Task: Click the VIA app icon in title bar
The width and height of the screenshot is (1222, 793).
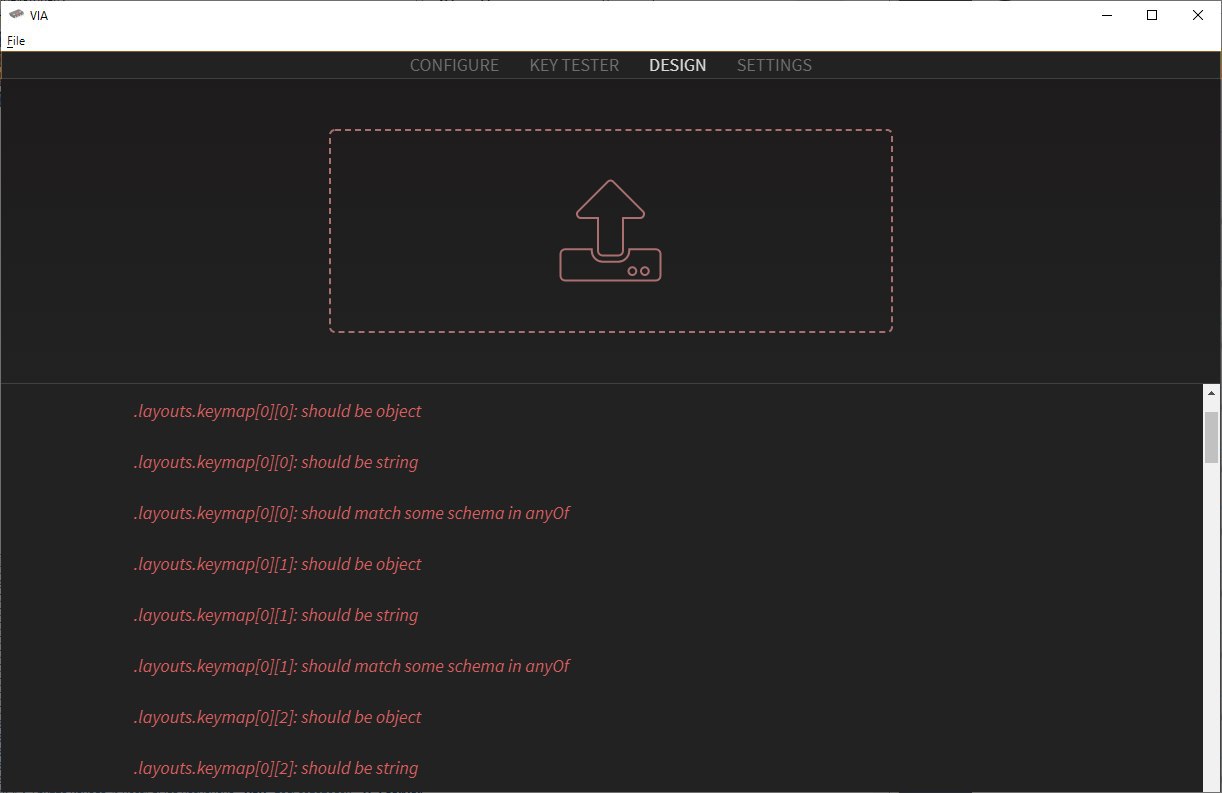Action: point(16,15)
